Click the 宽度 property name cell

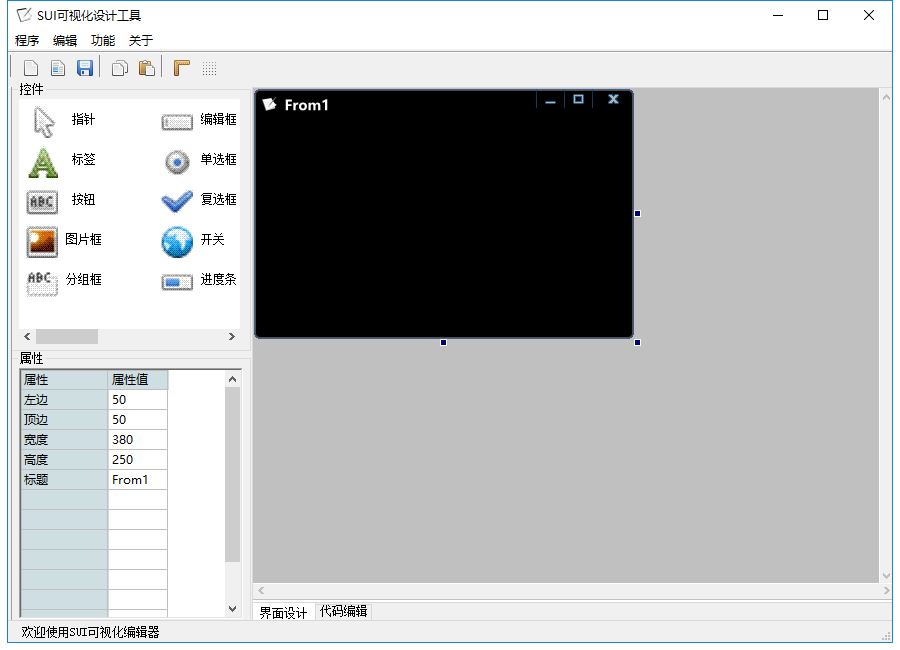[64, 440]
